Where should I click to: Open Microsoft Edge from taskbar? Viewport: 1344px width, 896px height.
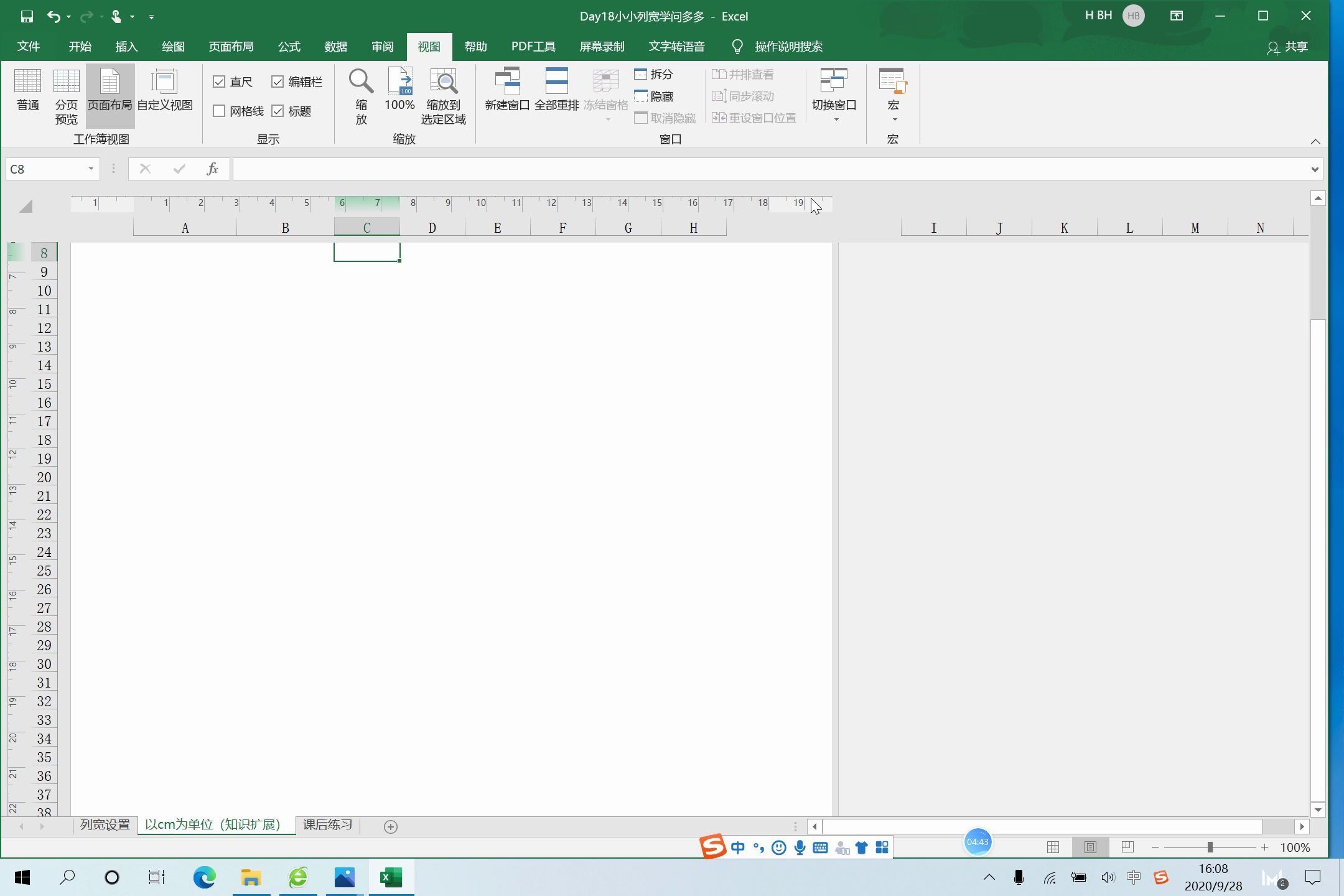[204, 877]
